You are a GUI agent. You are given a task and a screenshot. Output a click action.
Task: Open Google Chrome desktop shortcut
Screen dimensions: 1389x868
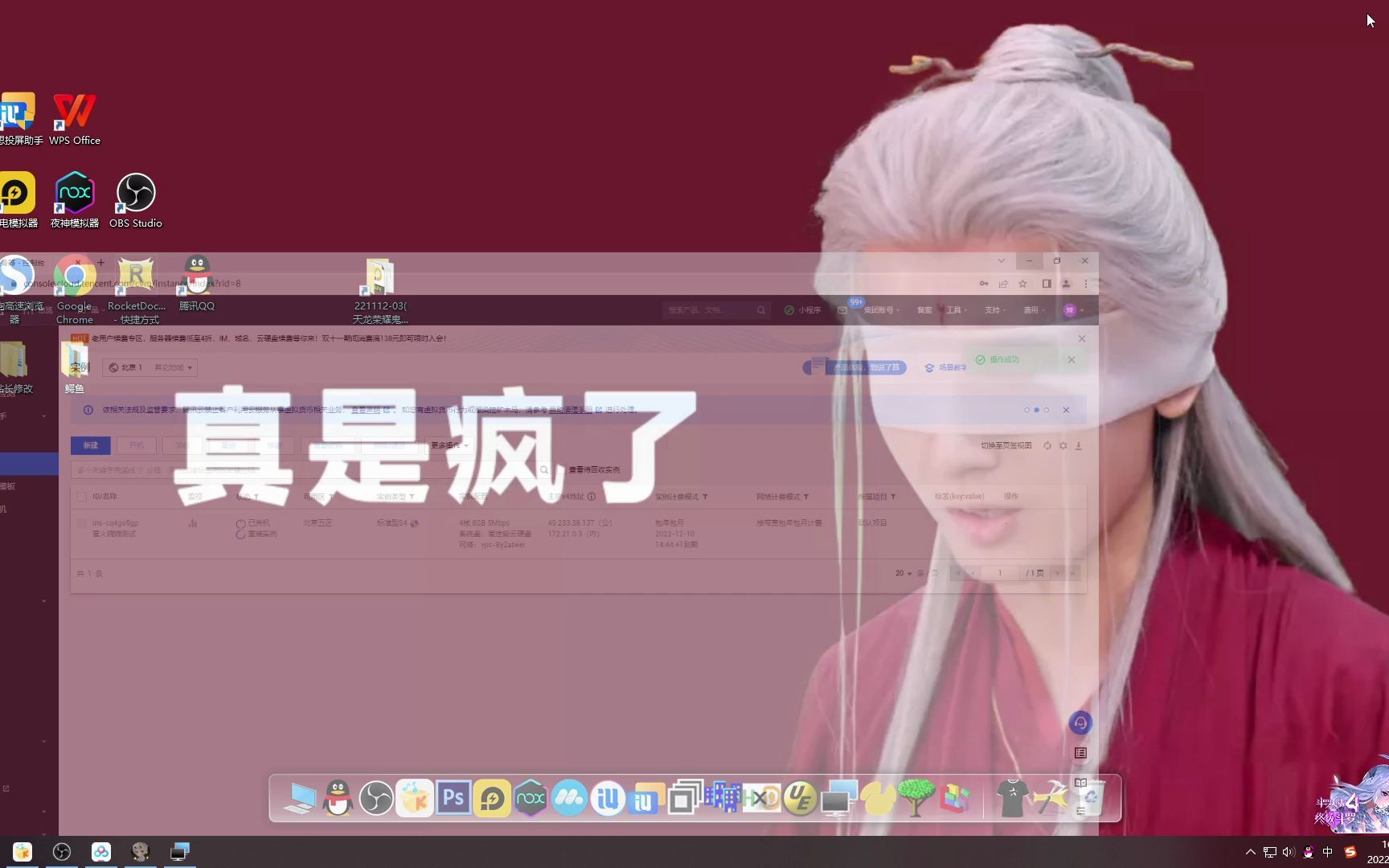coord(75,290)
